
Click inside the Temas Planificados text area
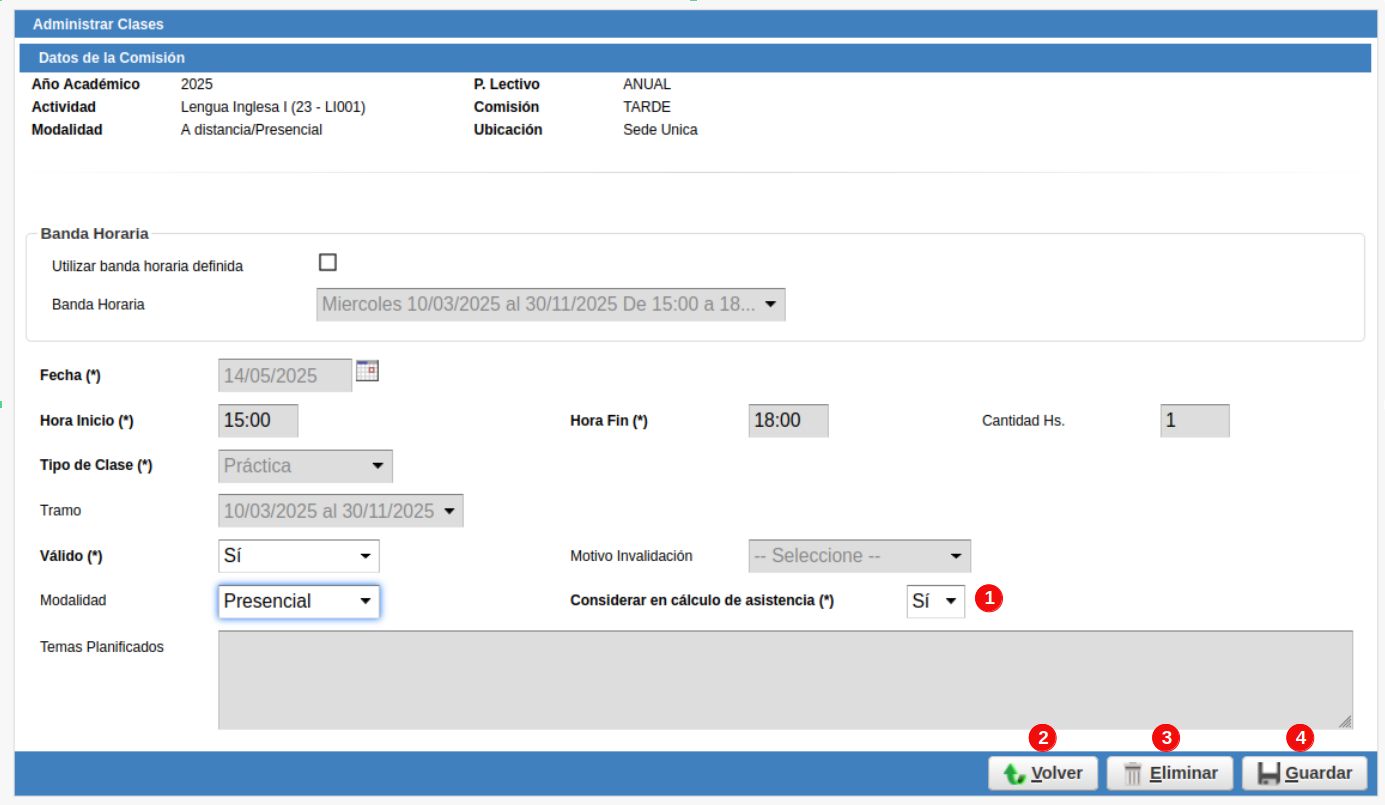pyautogui.click(x=785, y=680)
